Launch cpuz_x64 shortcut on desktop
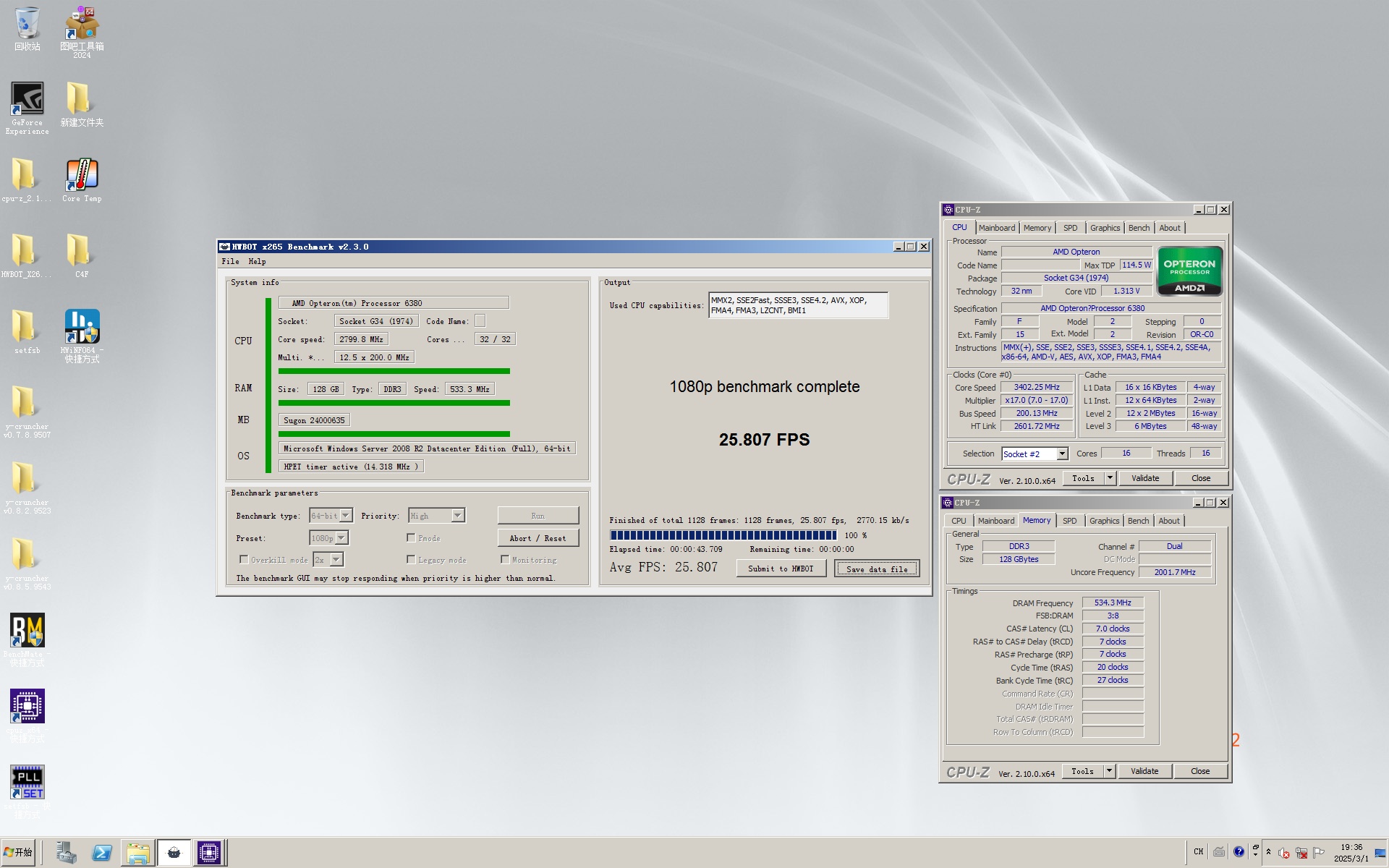This screenshot has width=1389, height=868. point(27,715)
